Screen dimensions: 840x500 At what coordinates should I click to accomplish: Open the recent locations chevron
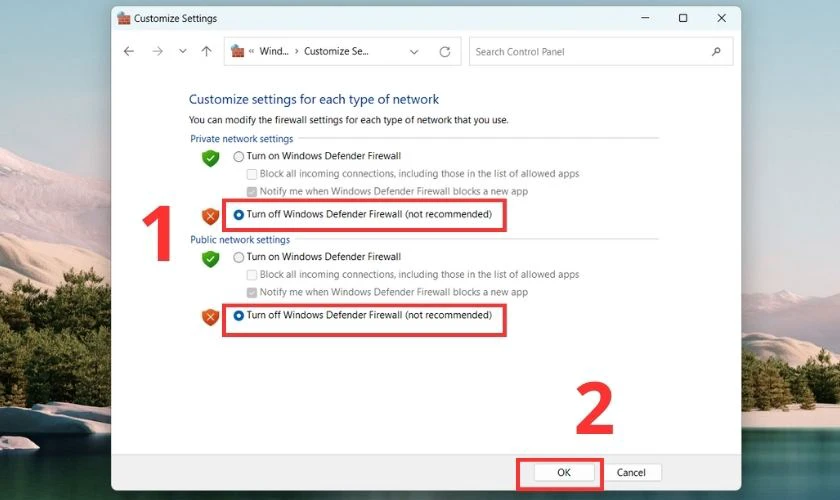[183, 51]
